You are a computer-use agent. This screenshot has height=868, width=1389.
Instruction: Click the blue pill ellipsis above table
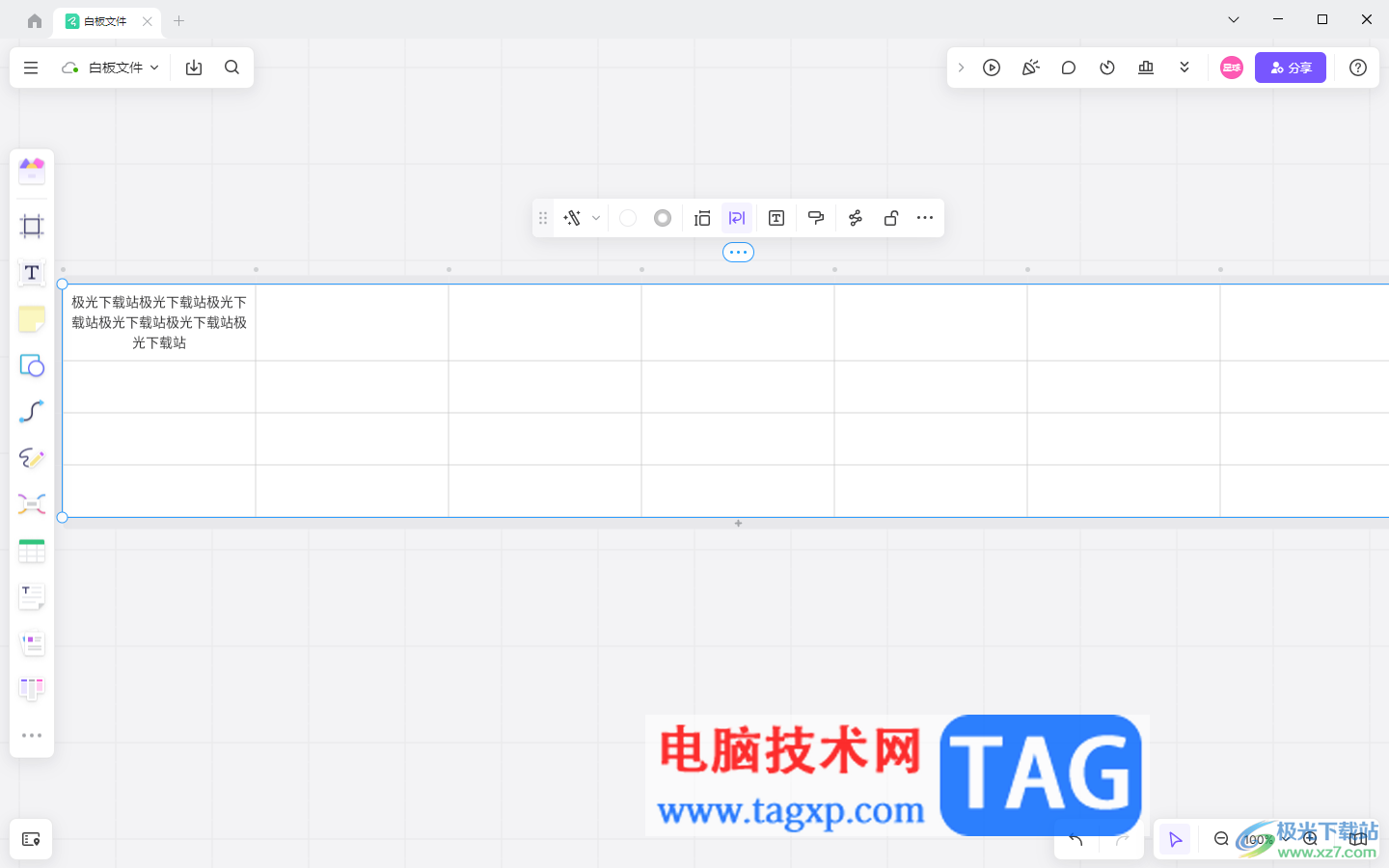(738, 253)
